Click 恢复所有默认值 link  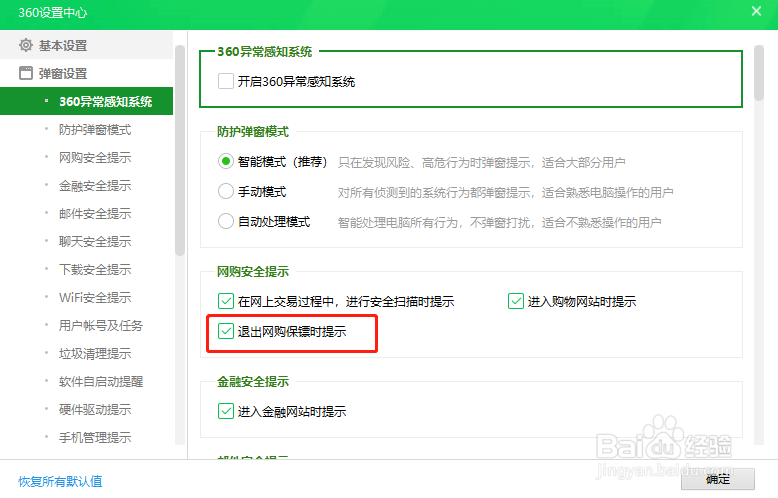(x=60, y=481)
